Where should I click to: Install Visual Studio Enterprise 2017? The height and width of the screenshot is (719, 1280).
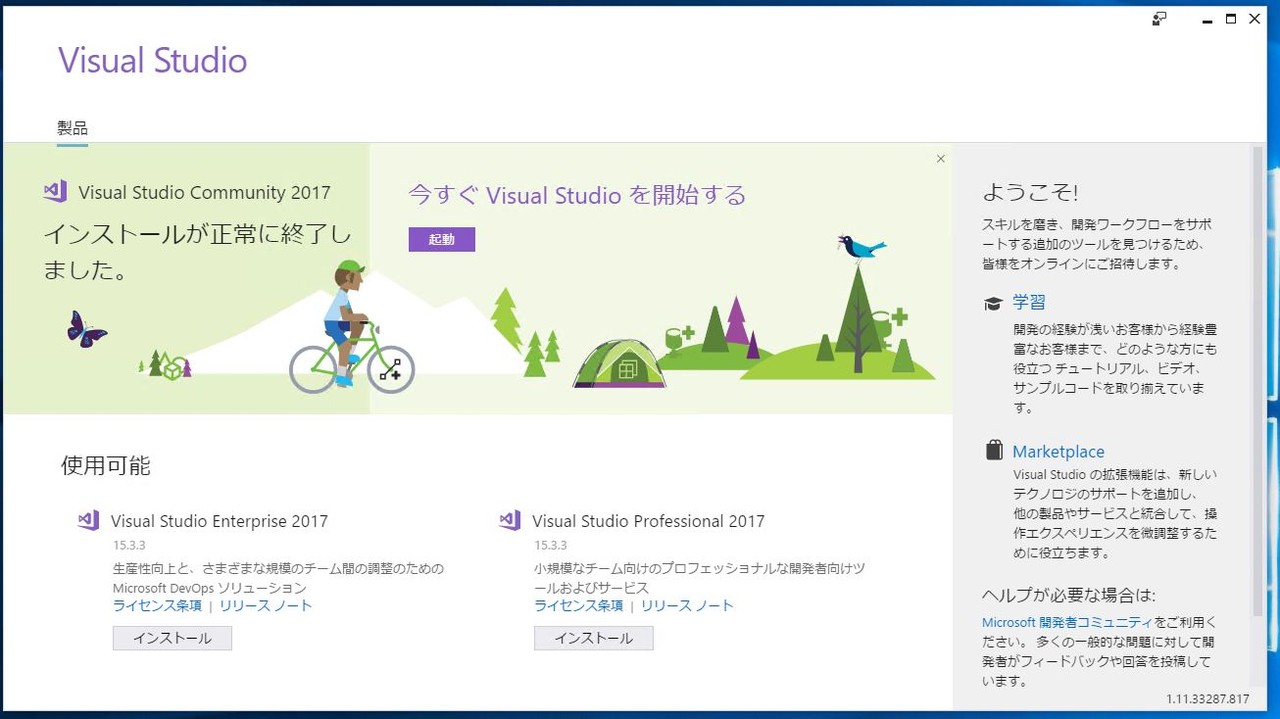tap(172, 638)
